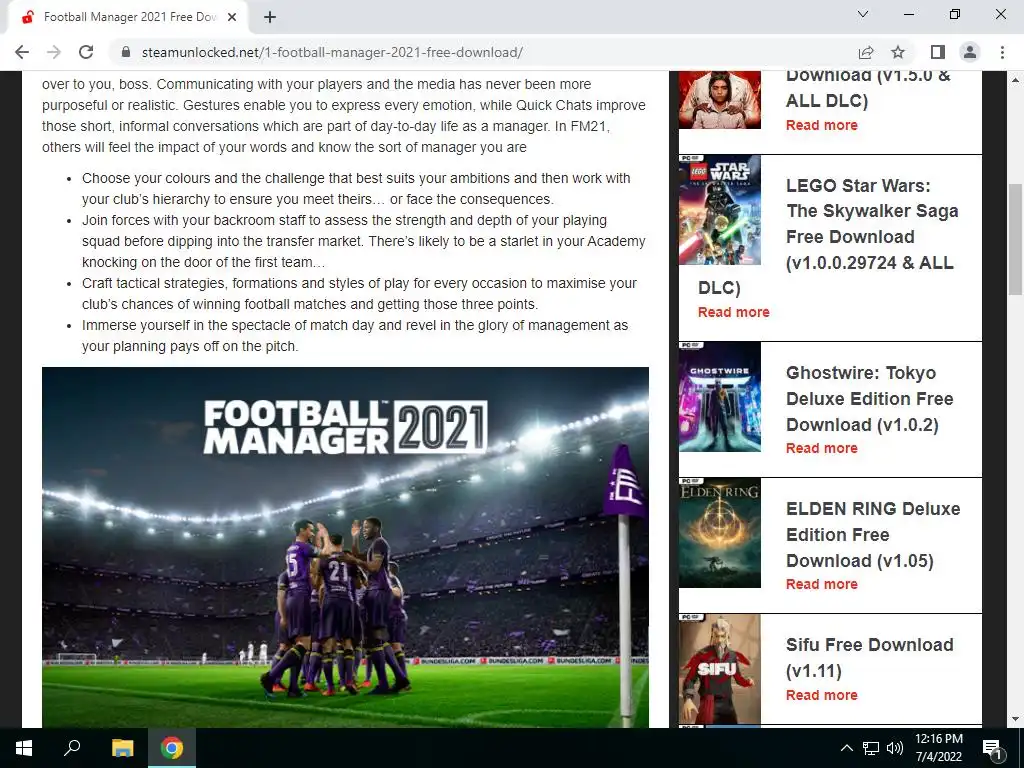Click the Elden Ring cover thumbnail

(x=720, y=532)
